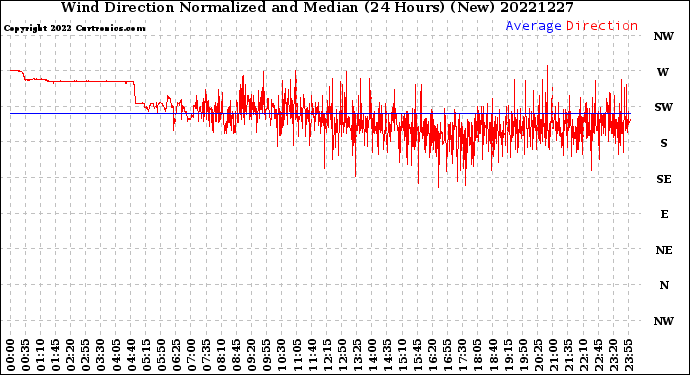Image resolution: width=690 pixels, height=375 pixels.
Task: Click the top 'NW' axis label
Action: point(664,36)
